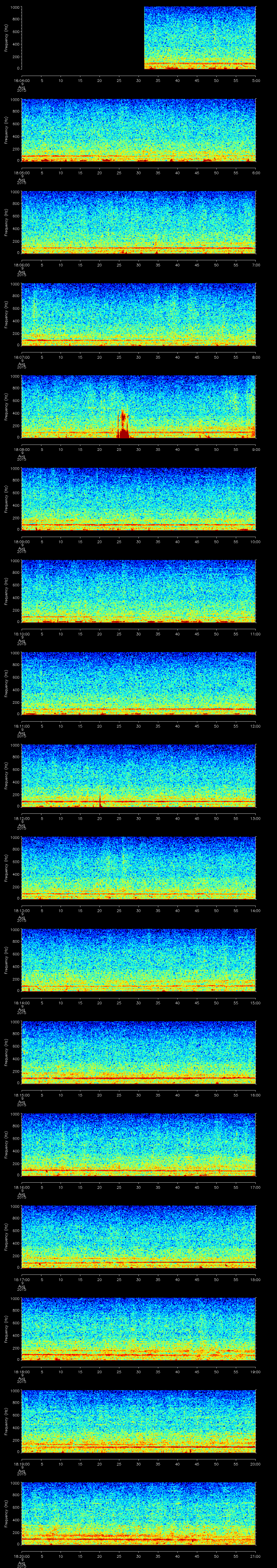
Task: Click the 5:00 end time label
Action: click(x=256, y=80)
